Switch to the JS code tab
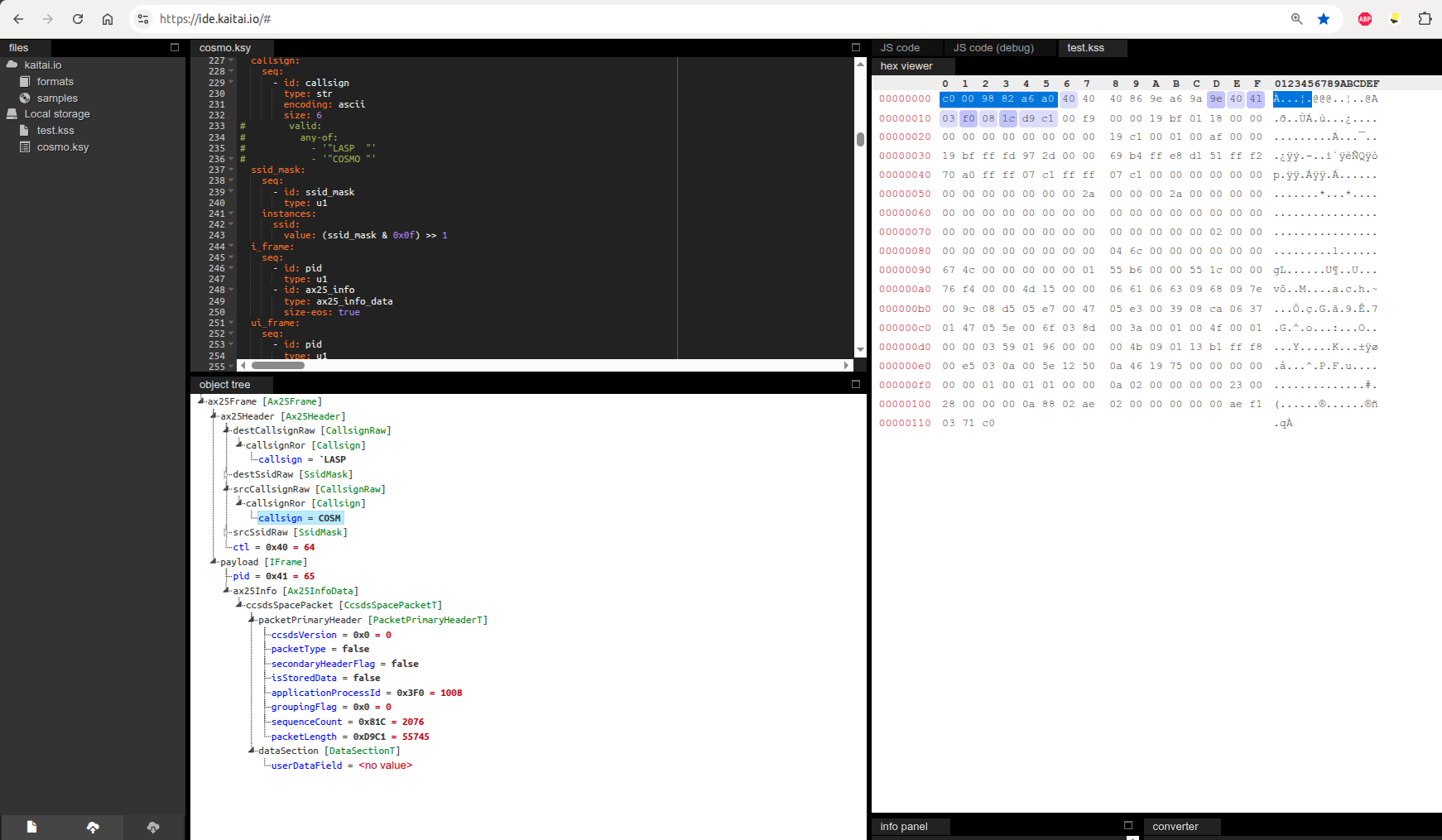This screenshot has height=840, width=1442. click(900, 48)
